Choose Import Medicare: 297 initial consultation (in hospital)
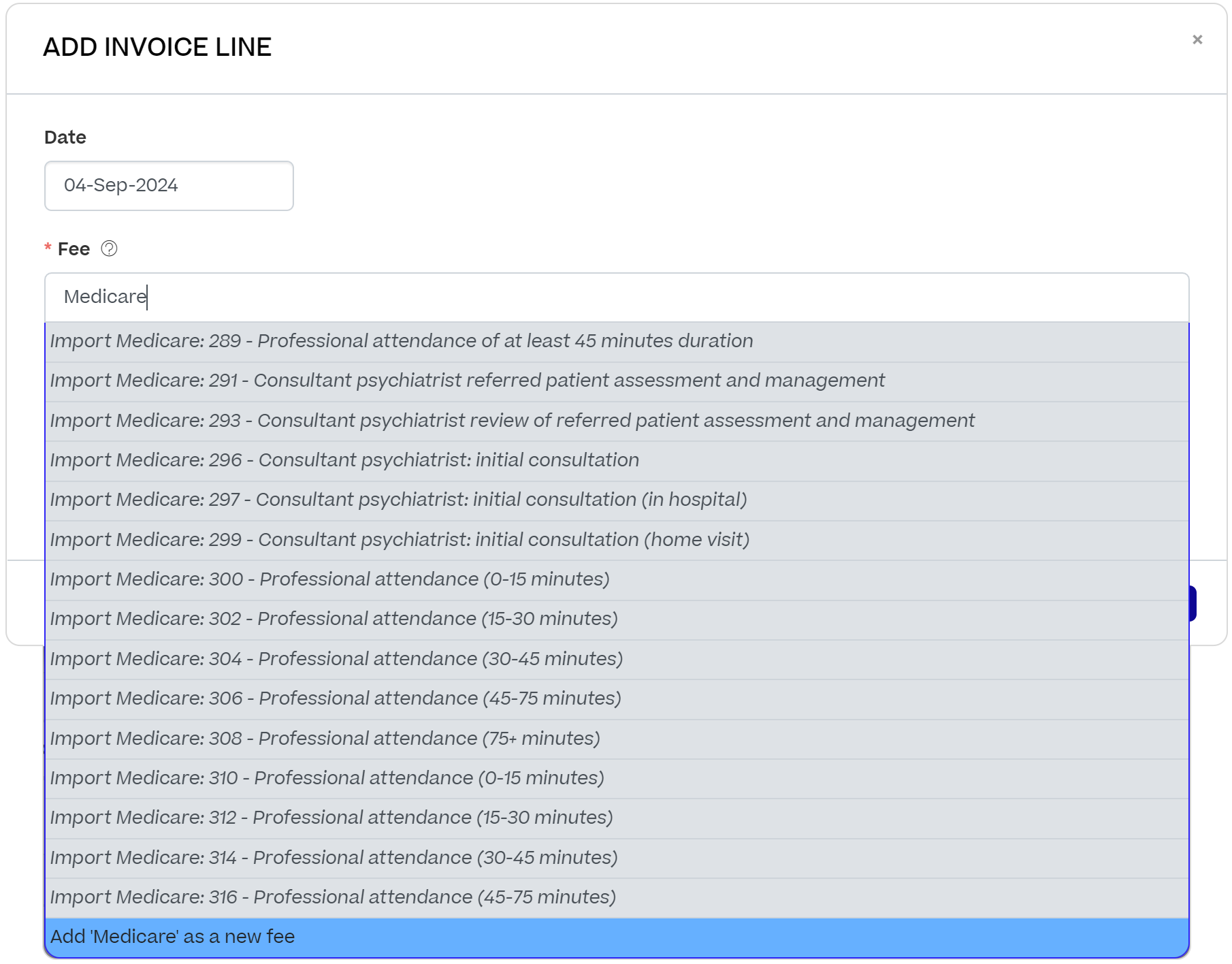 click(x=617, y=500)
